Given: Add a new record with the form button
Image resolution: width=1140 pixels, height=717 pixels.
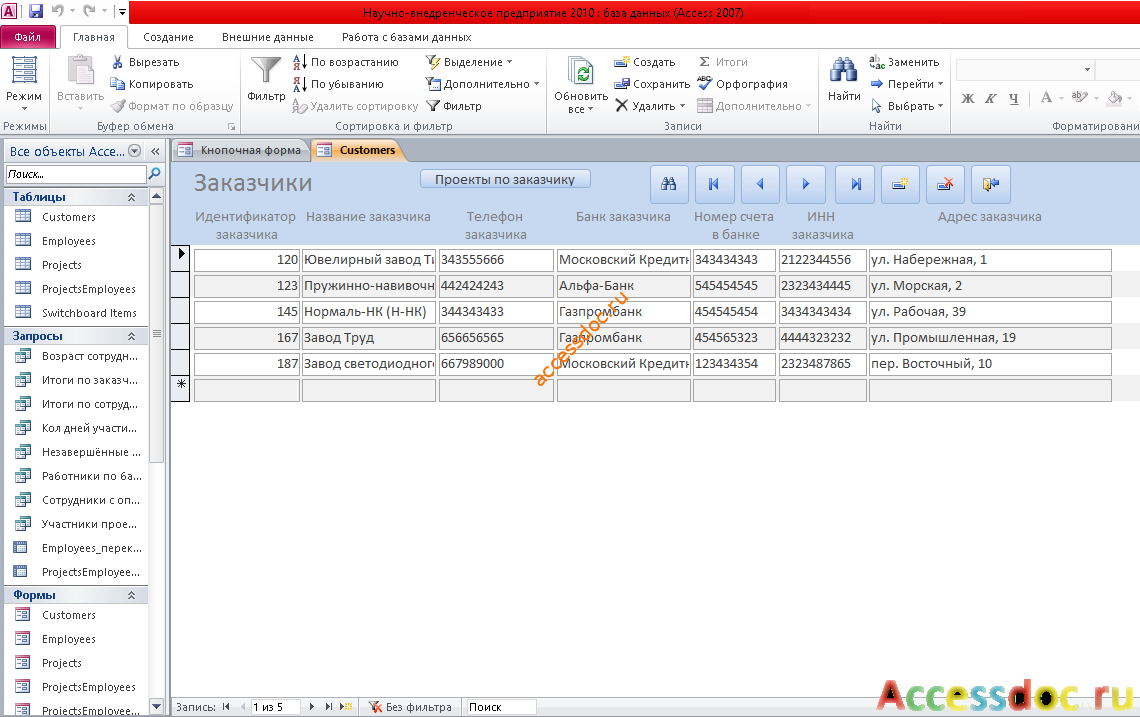Looking at the screenshot, I should 900,184.
